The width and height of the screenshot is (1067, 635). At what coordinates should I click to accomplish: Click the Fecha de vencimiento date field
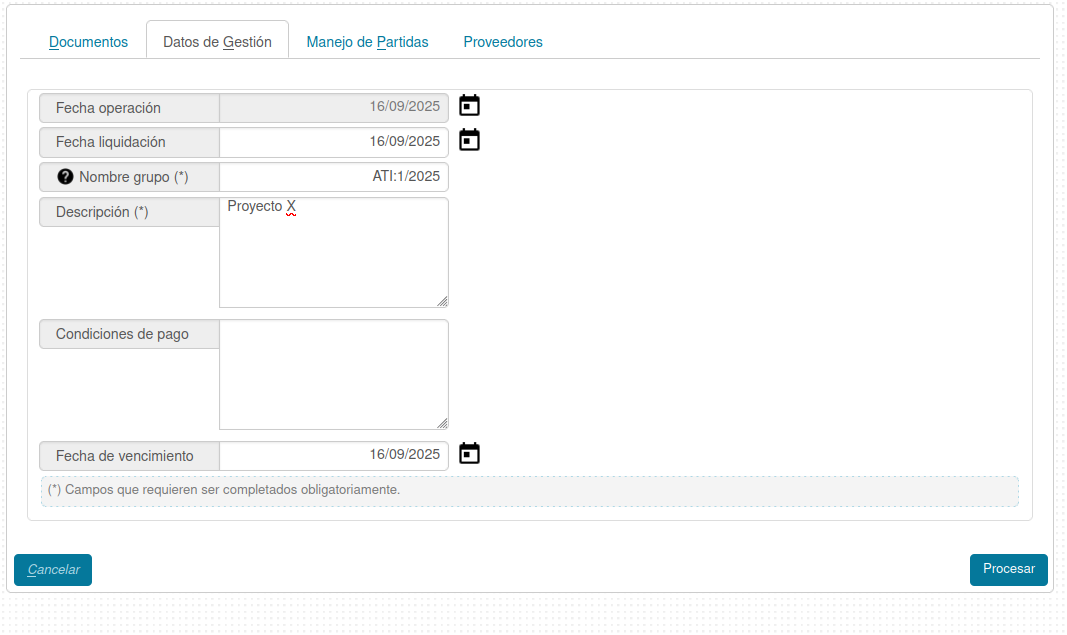pos(333,455)
